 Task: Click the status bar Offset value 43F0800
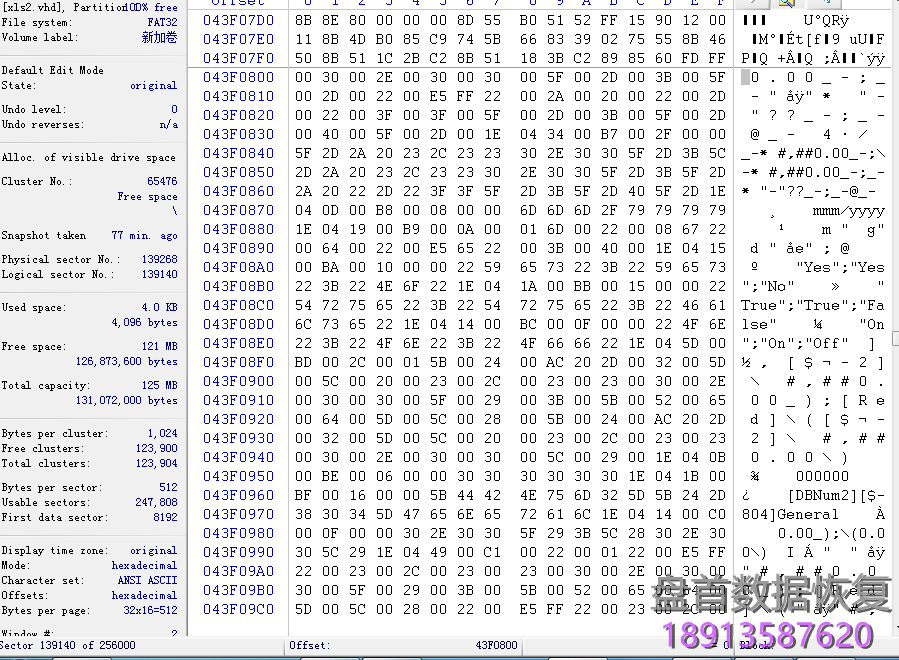coord(496,646)
